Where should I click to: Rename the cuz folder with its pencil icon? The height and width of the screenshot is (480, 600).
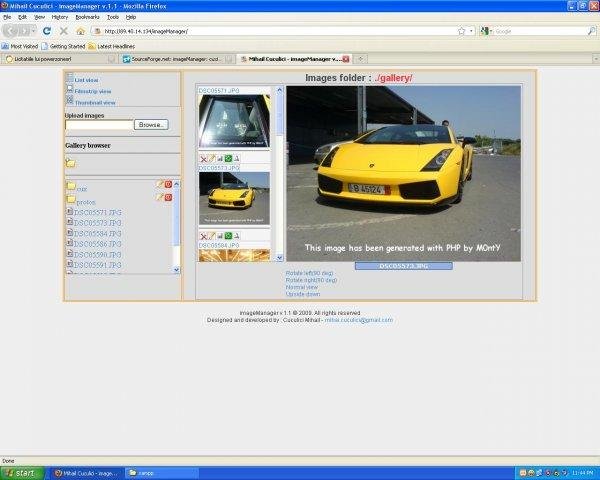pos(160,184)
